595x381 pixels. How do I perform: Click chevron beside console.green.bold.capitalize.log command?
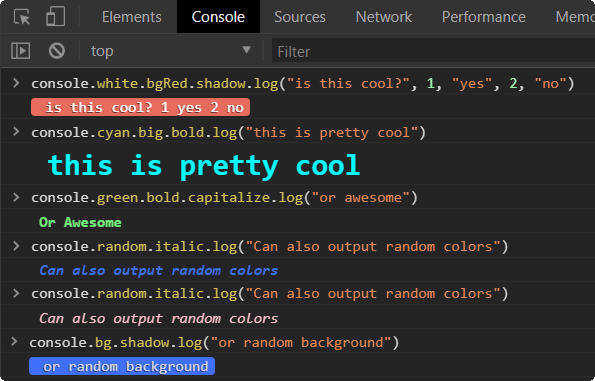16,197
